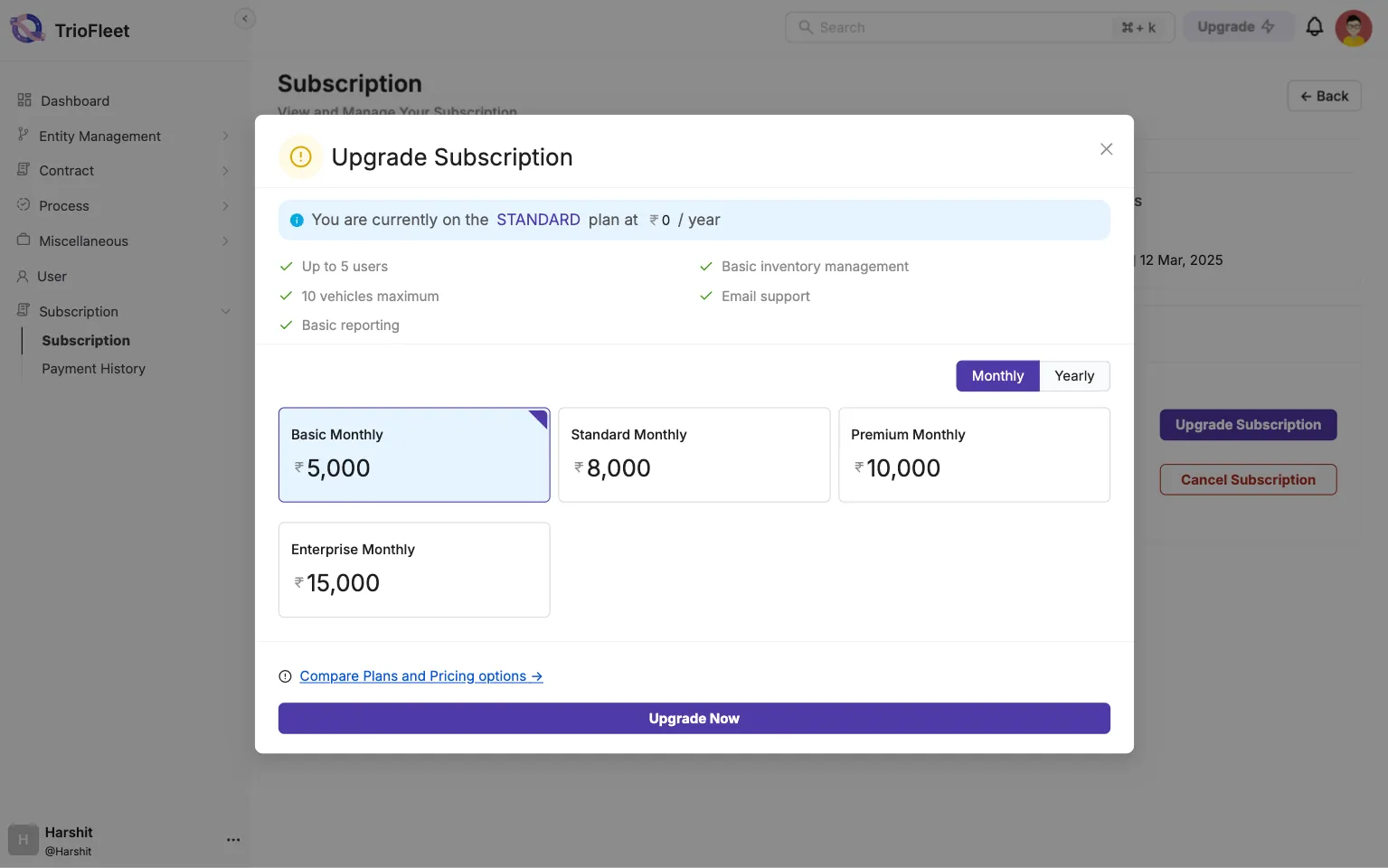Image resolution: width=1388 pixels, height=868 pixels.
Task: Click the Upgrade Now button
Action: [x=694, y=718]
